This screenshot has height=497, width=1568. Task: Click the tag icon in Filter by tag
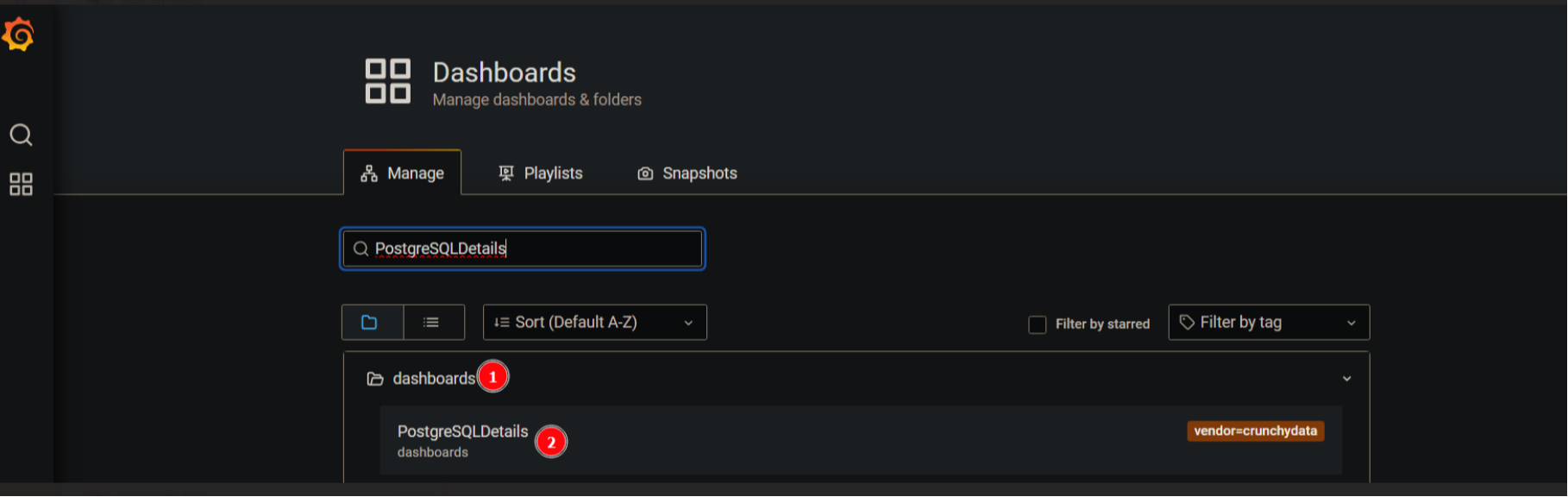(x=1187, y=322)
